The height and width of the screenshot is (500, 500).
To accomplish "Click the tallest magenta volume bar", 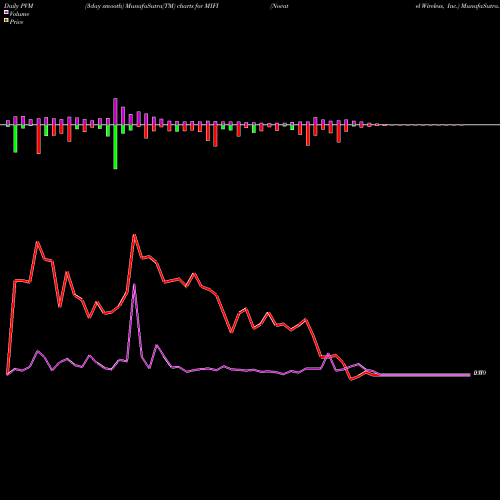I will coord(115,111).
